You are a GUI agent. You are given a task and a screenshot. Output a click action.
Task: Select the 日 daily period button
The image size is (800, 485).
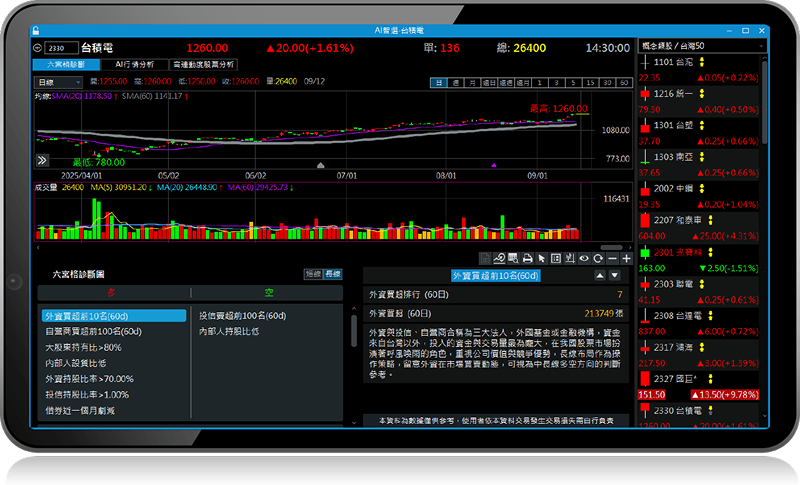[439, 83]
